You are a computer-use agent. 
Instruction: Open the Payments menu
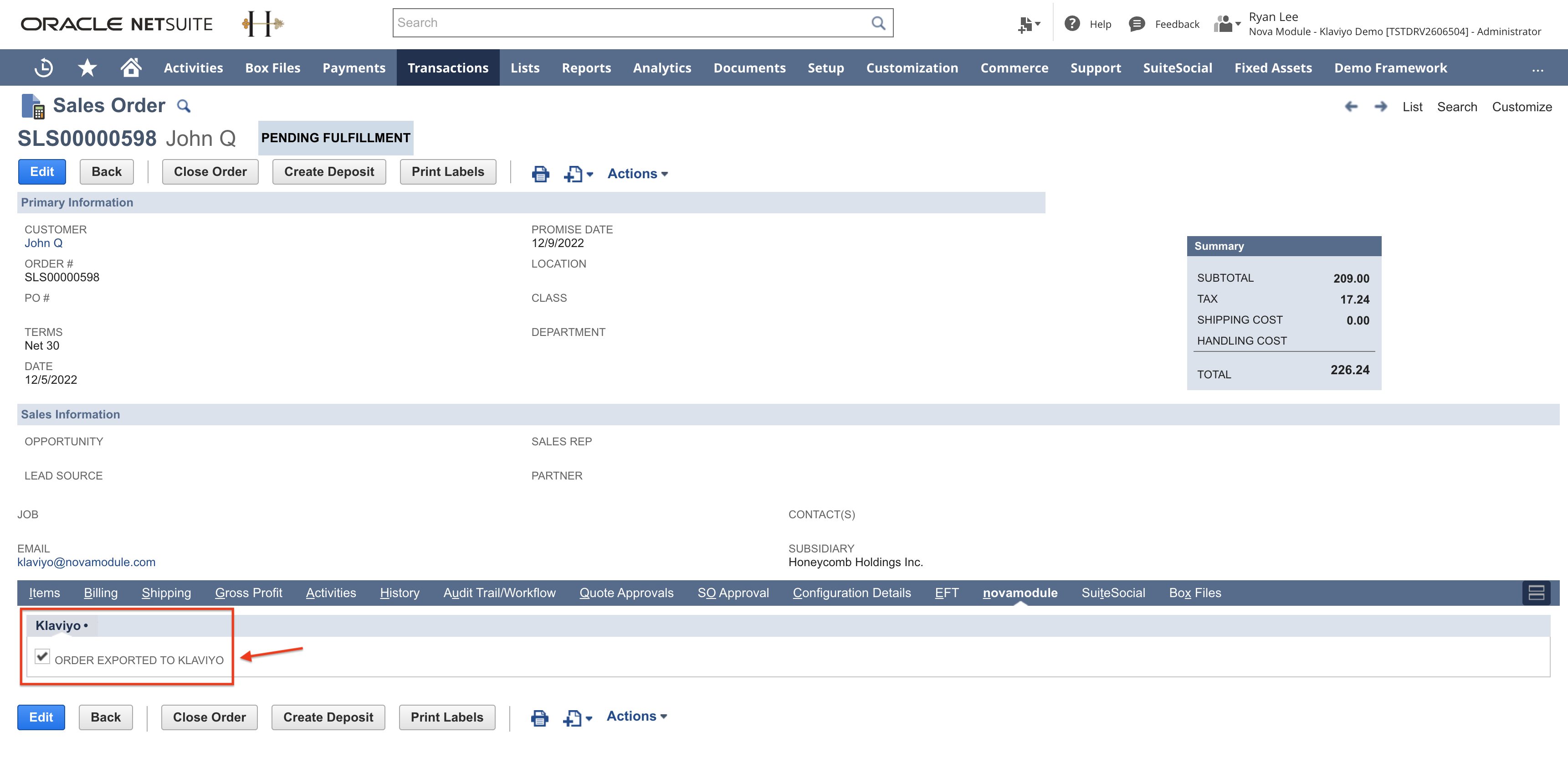(x=354, y=67)
